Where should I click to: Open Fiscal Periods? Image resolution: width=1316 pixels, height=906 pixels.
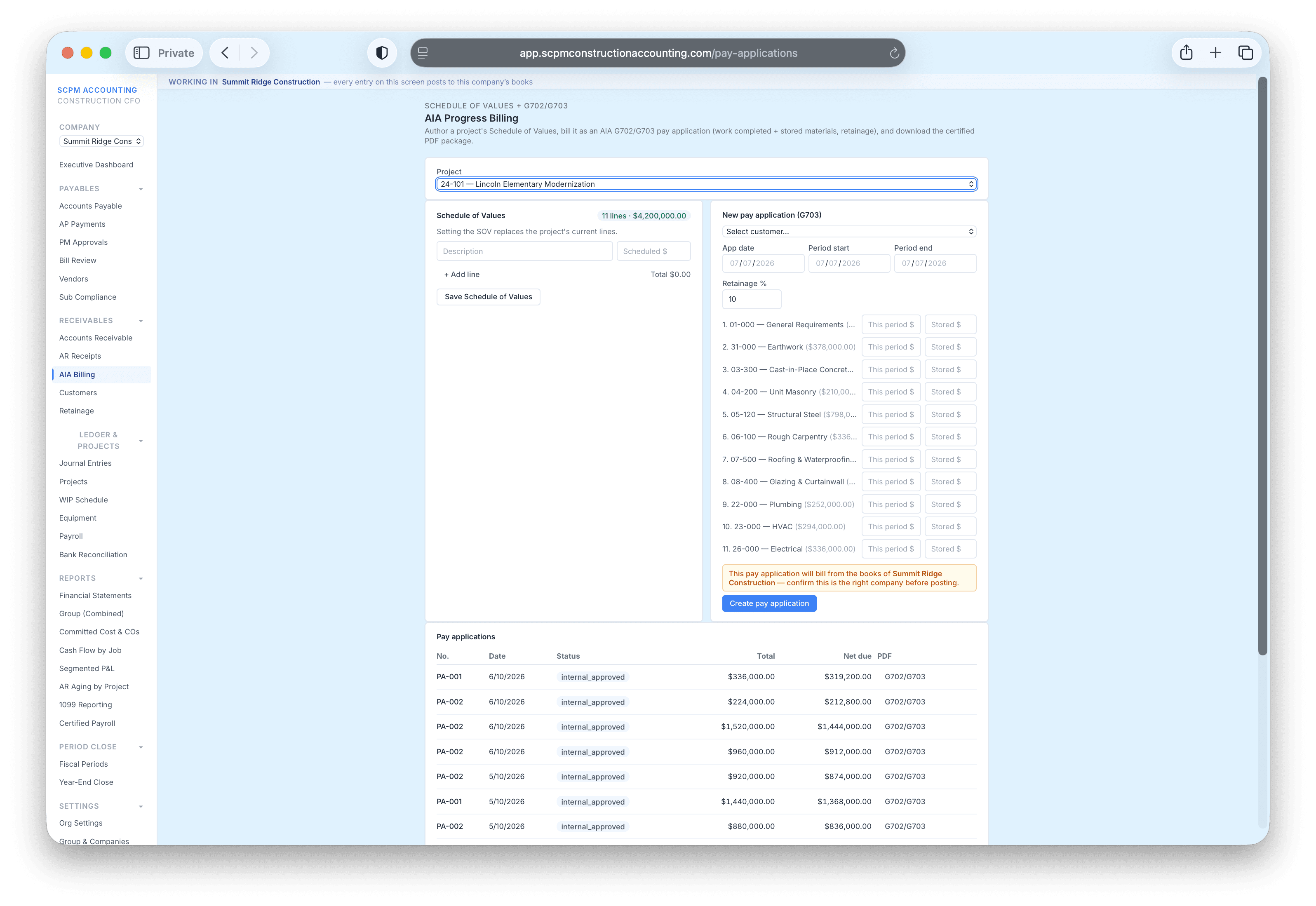click(83, 764)
